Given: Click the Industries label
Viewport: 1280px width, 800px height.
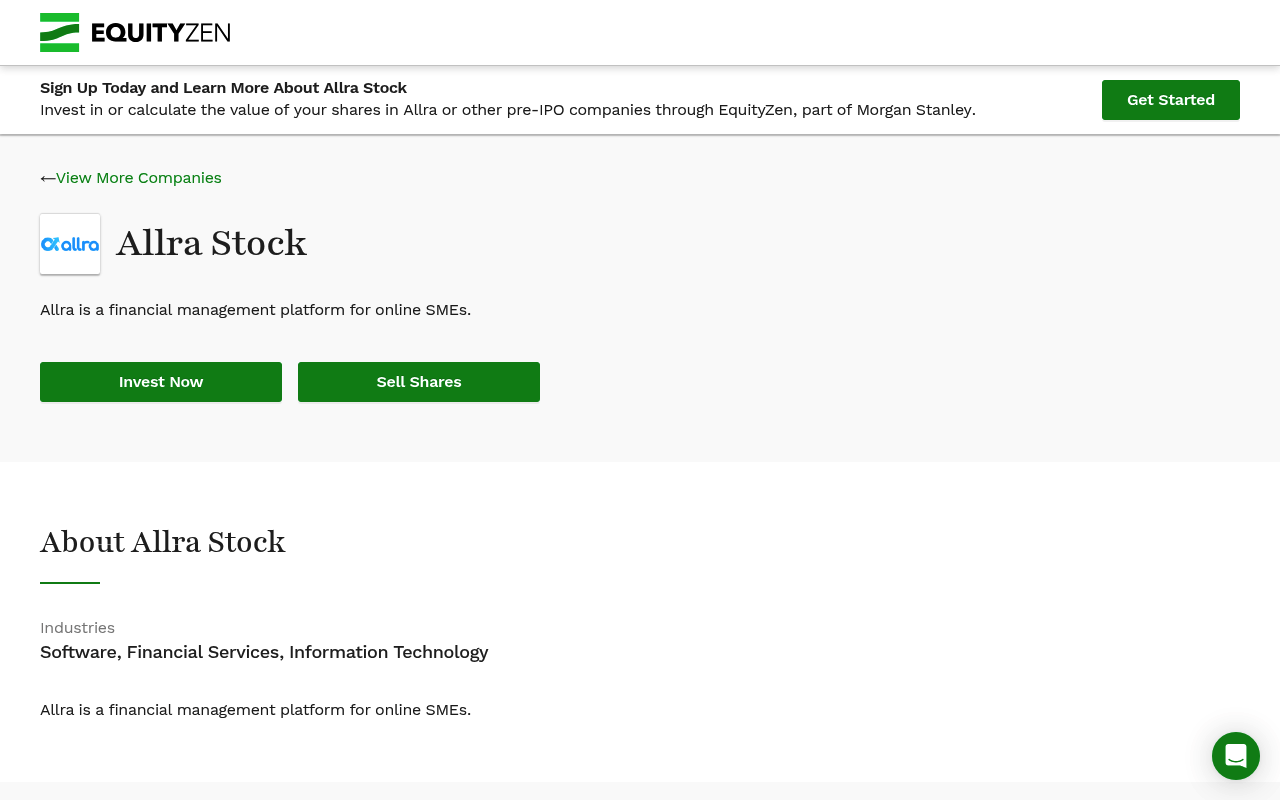Looking at the screenshot, I should [x=78, y=628].
